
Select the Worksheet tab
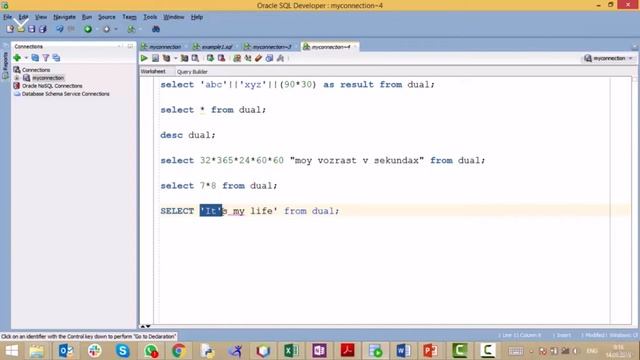(153, 71)
